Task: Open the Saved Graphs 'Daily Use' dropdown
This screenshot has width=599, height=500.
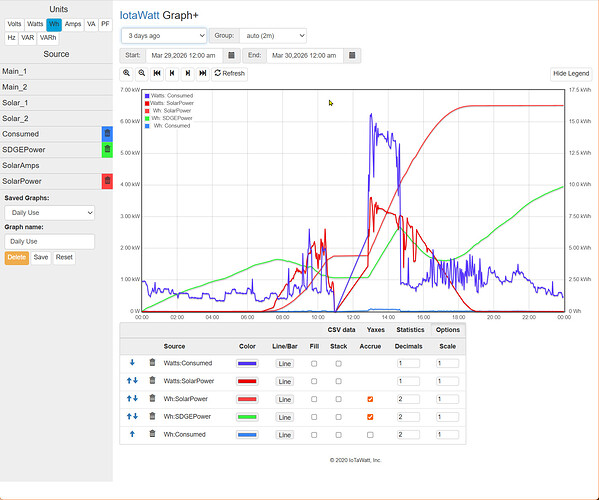Action: click(x=50, y=213)
